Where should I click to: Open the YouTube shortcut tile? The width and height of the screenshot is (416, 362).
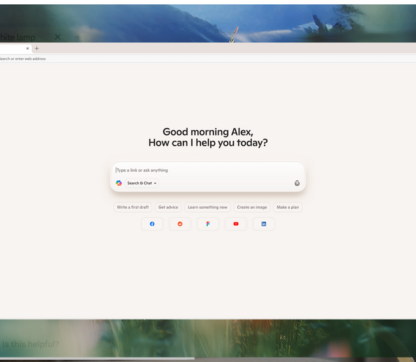point(236,224)
